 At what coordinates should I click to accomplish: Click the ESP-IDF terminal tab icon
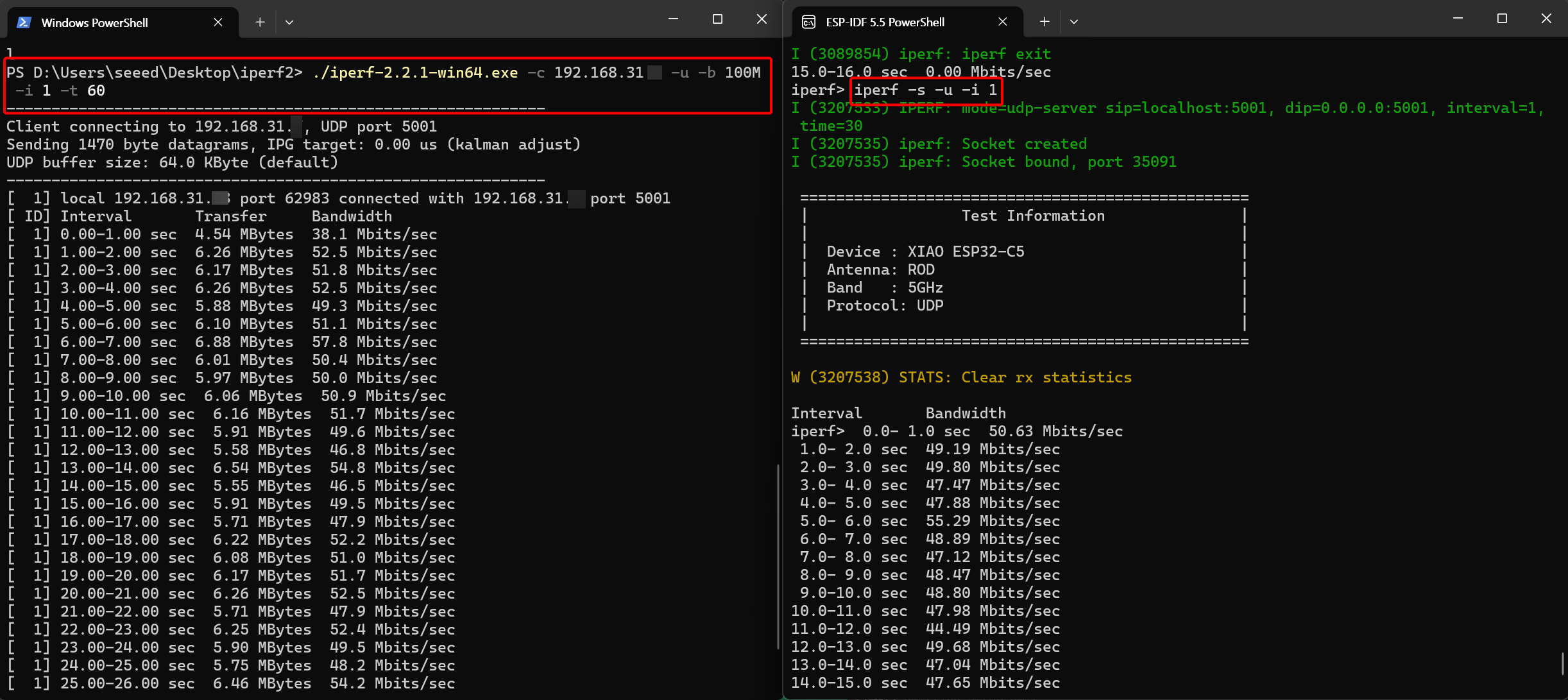pyautogui.click(x=809, y=22)
